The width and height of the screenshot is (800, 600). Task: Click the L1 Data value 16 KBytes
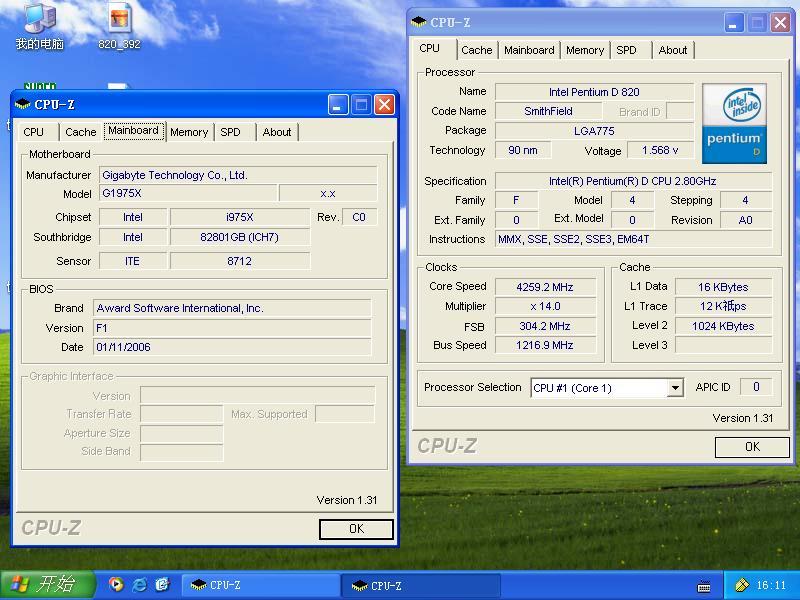point(723,287)
